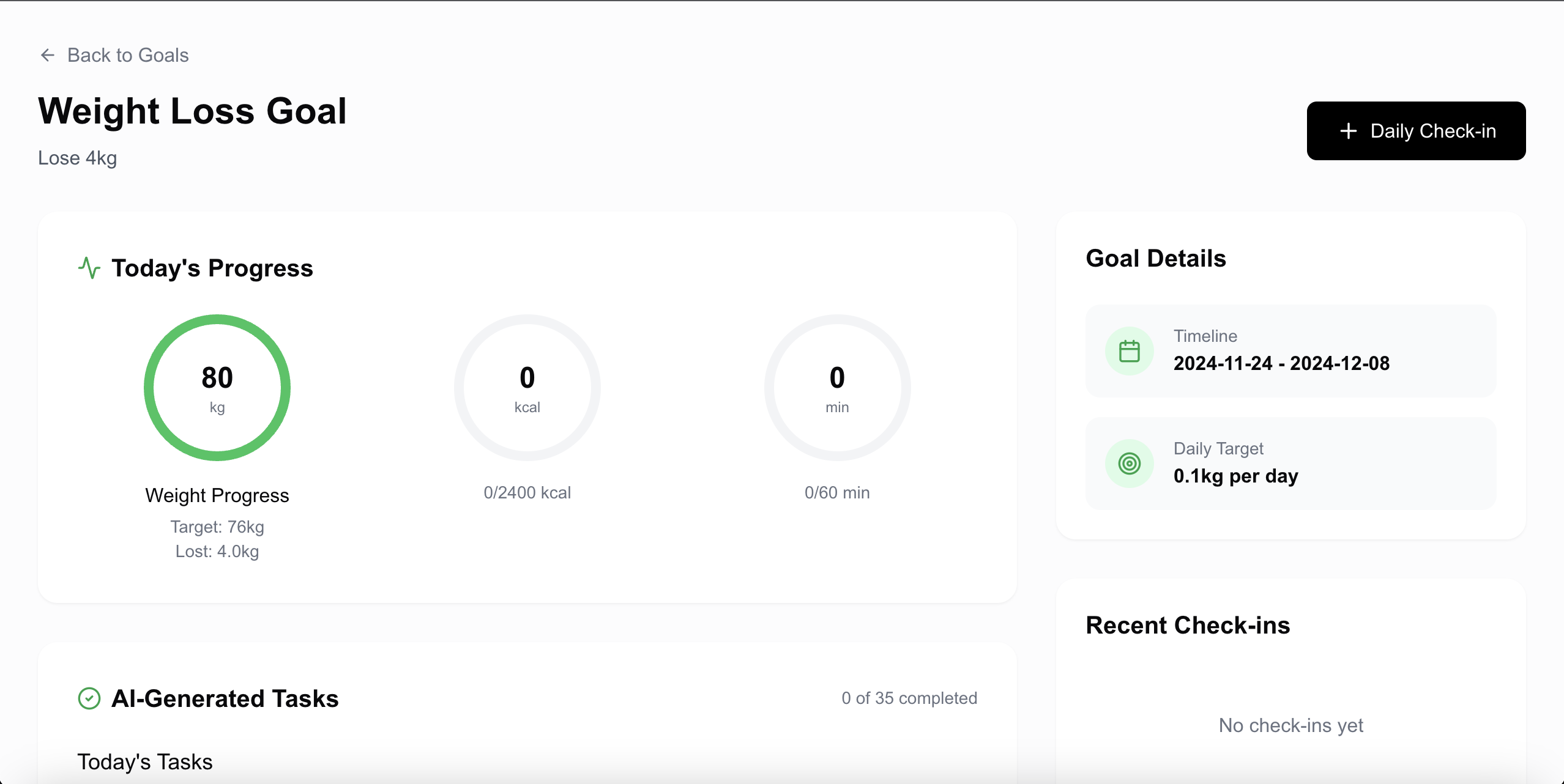Click the Timeline date range card
The width and height of the screenshot is (1564, 784).
tap(1291, 351)
